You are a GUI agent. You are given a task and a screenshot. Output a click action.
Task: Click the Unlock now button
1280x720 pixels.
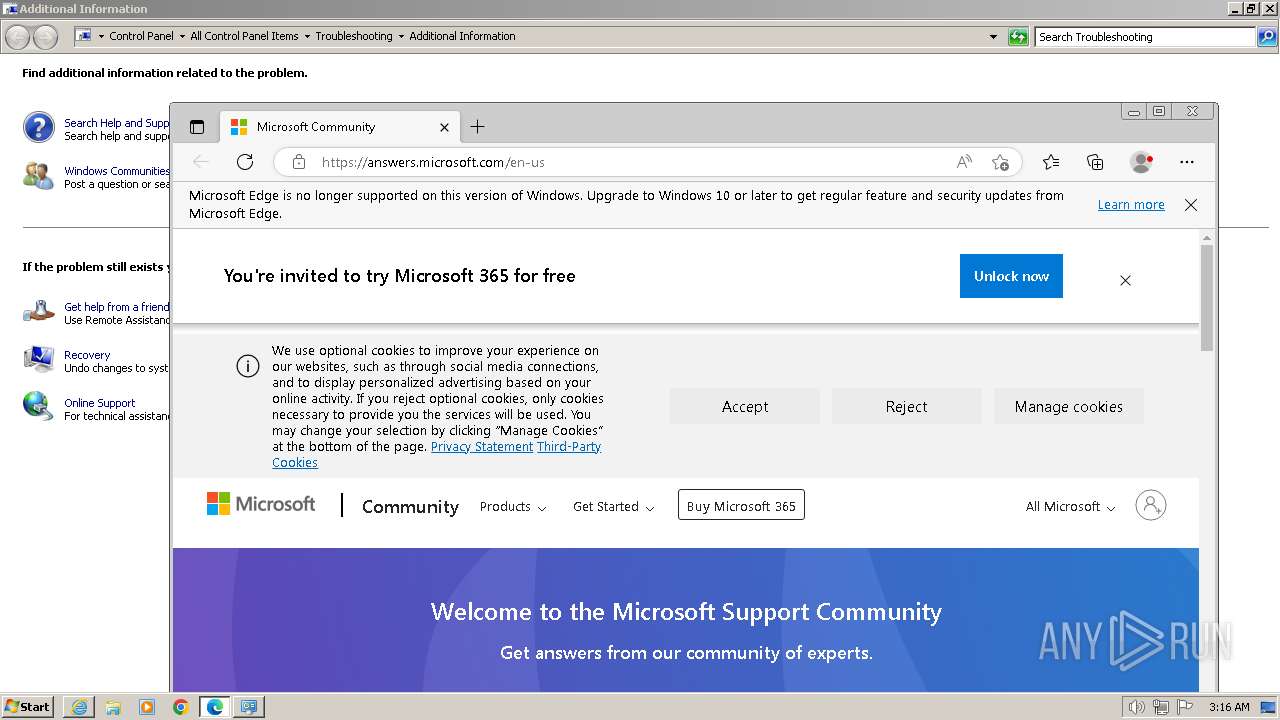pyautogui.click(x=1011, y=276)
